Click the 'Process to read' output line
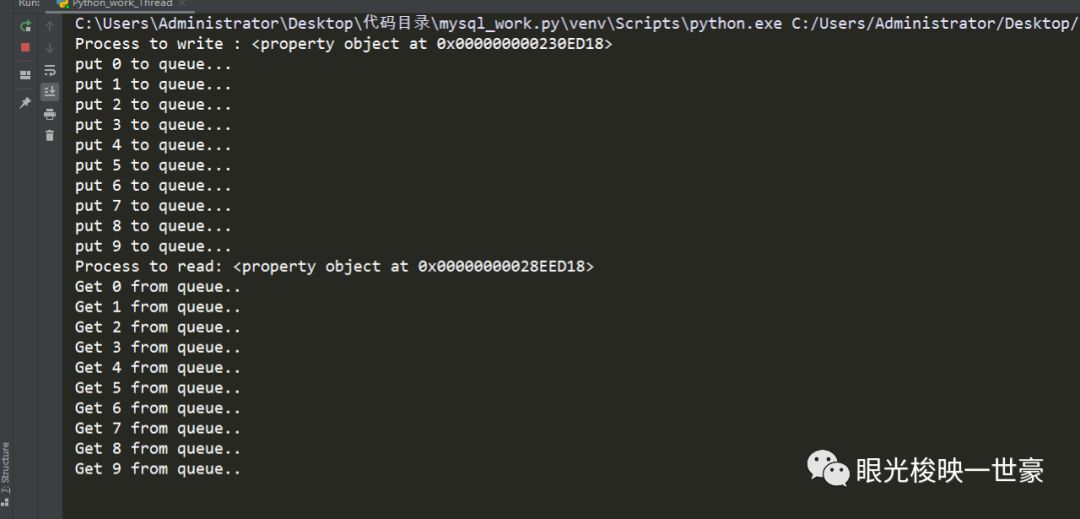1080x519 pixels. [x=333, y=266]
